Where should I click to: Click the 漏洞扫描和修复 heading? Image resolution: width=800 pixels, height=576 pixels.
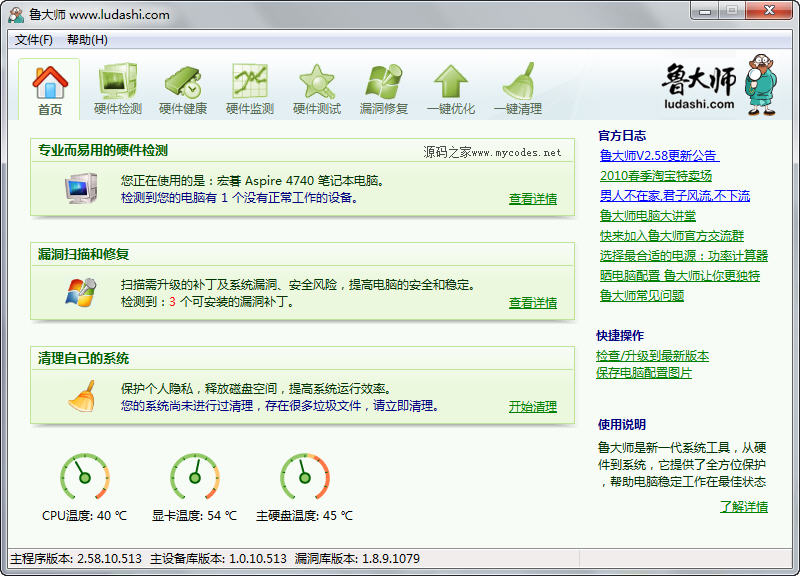83,254
